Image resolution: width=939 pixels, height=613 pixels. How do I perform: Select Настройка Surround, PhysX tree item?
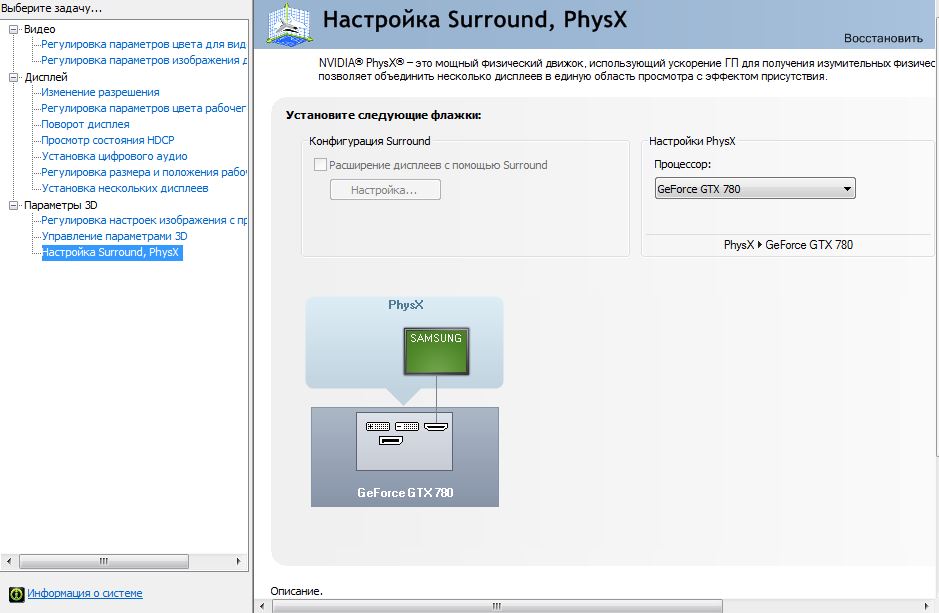pyautogui.click(x=111, y=252)
